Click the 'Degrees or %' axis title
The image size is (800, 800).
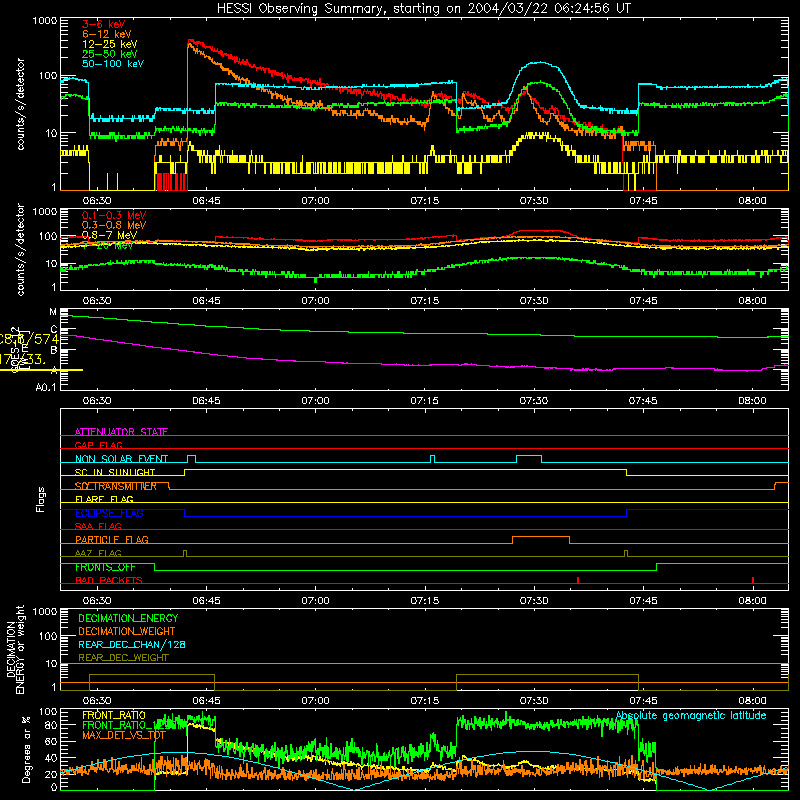(x=26, y=749)
